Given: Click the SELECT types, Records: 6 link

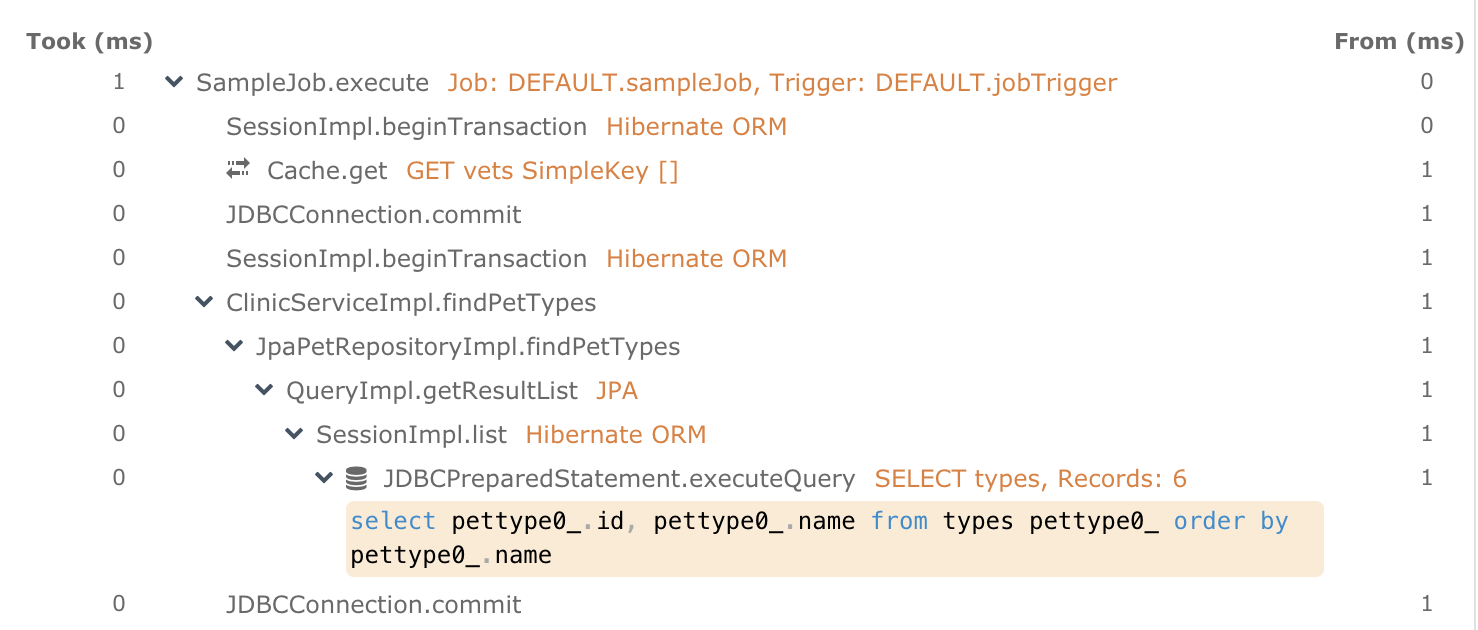Looking at the screenshot, I should (1030, 478).
